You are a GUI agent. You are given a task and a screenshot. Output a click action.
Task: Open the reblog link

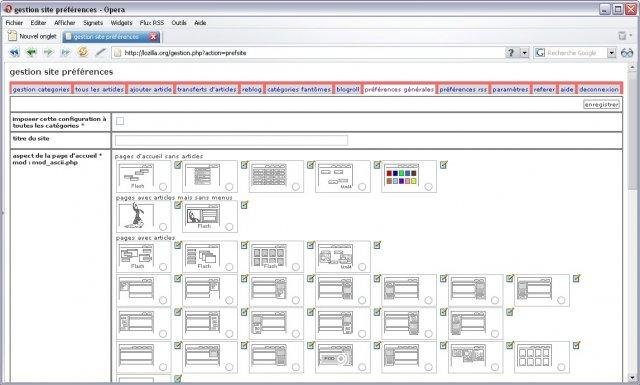(251, 89)
